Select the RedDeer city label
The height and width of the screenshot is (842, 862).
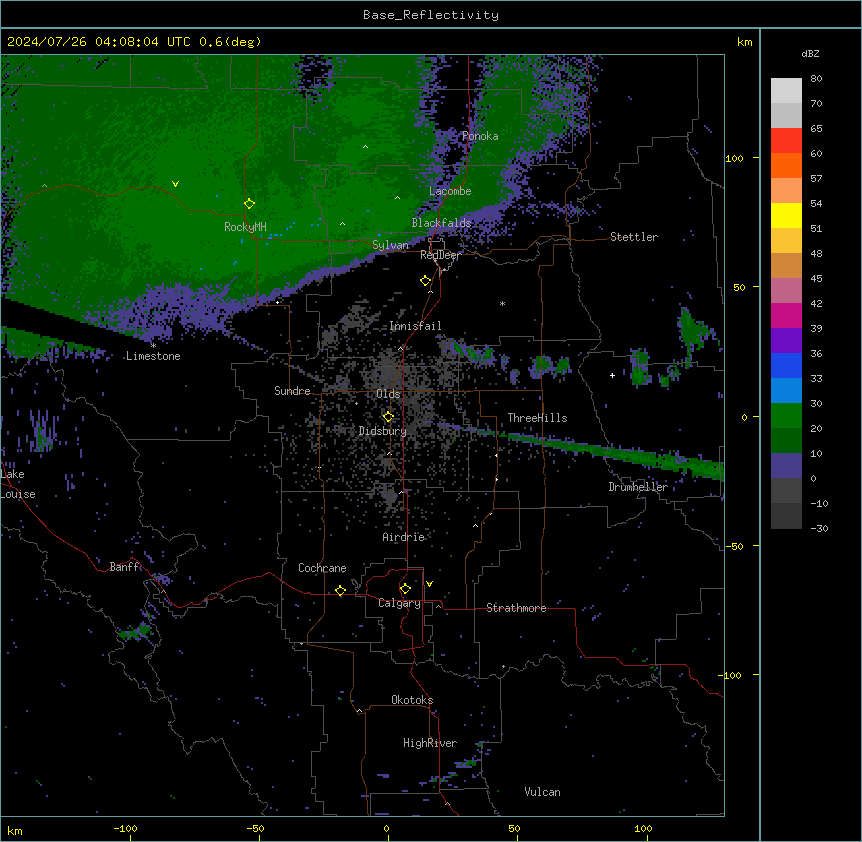[440, 255]
